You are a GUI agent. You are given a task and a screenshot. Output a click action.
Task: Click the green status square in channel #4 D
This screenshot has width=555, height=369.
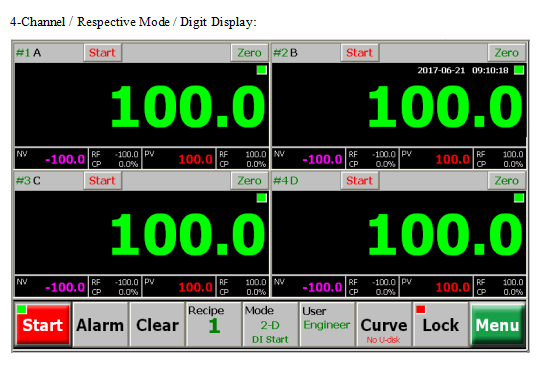[519, 197]
